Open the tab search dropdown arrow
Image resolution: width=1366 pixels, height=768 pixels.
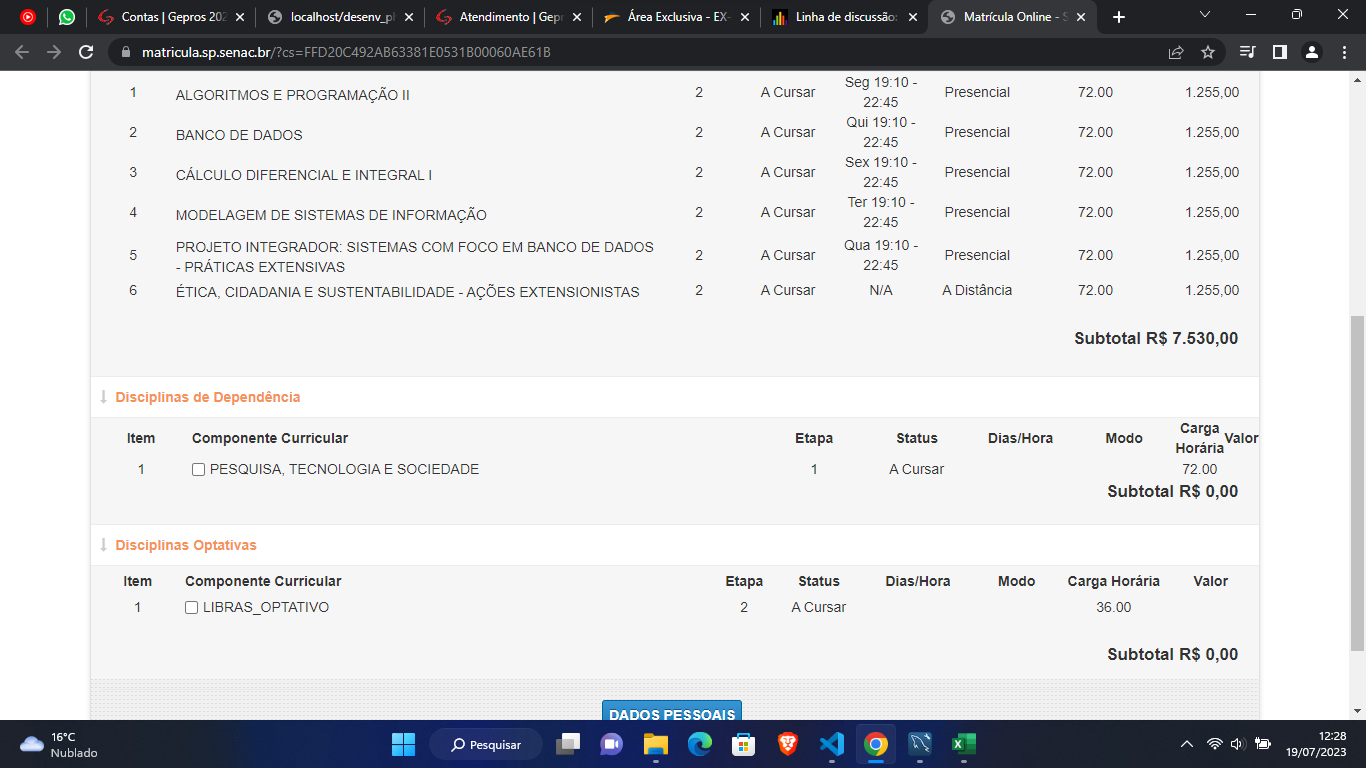[x=1205, y=16]
